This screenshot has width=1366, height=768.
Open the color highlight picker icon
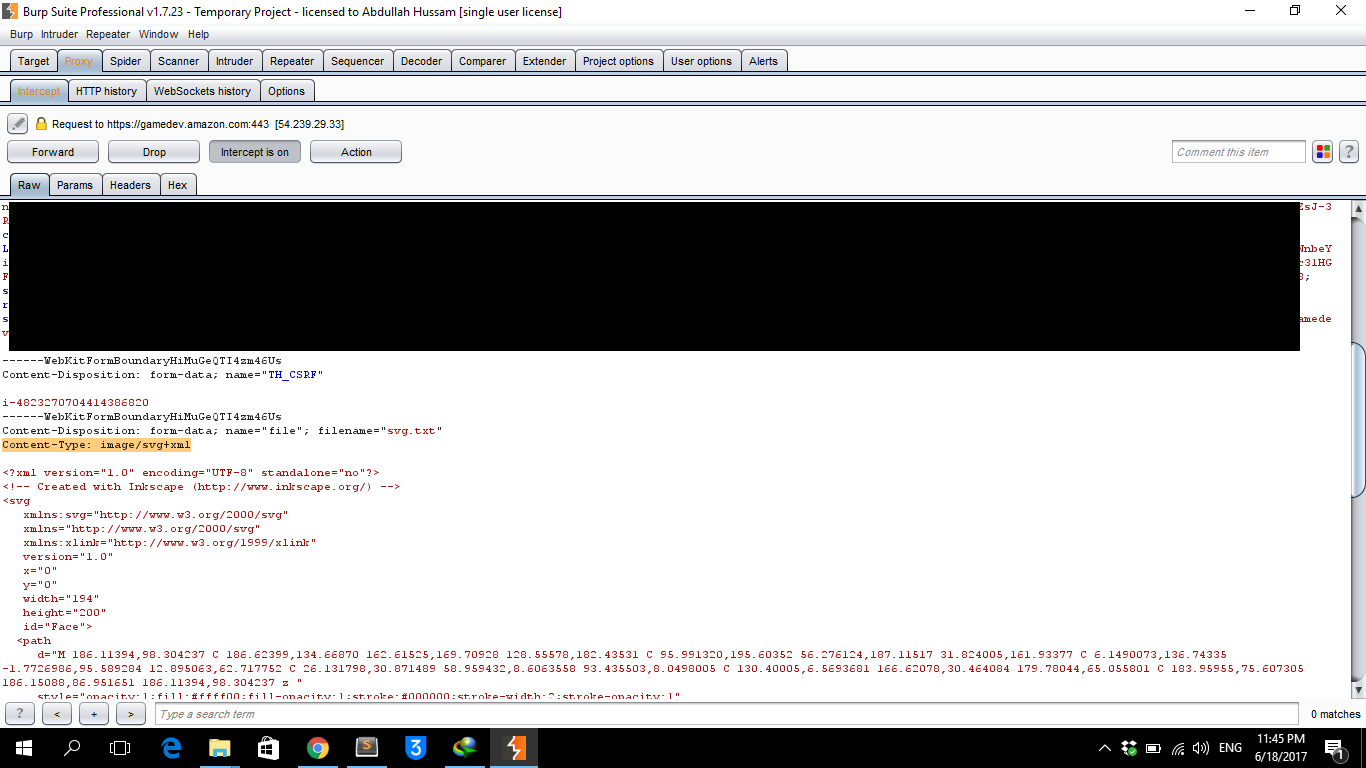tap(1323, 152)
